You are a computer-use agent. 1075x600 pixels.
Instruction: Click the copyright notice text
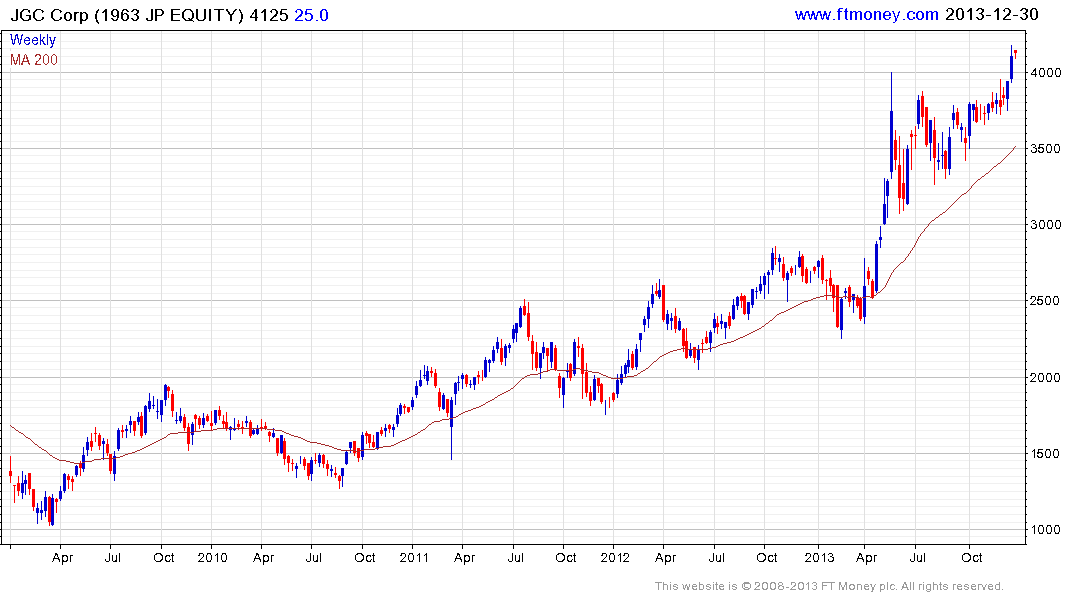(x=829, y=586)
